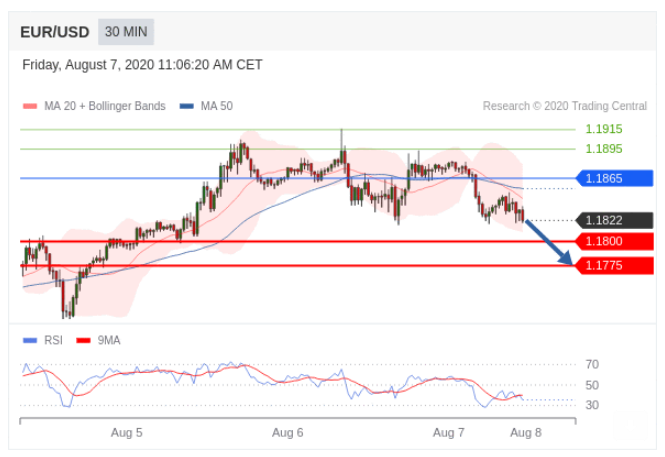Click the MA 20 + Bollinger Bands label
665x457 pixels.
(x=105, y=106)
